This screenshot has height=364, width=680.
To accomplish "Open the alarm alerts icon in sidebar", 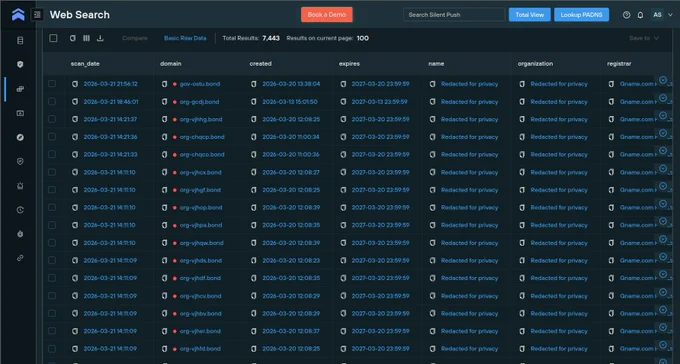I will pos(20,186).
